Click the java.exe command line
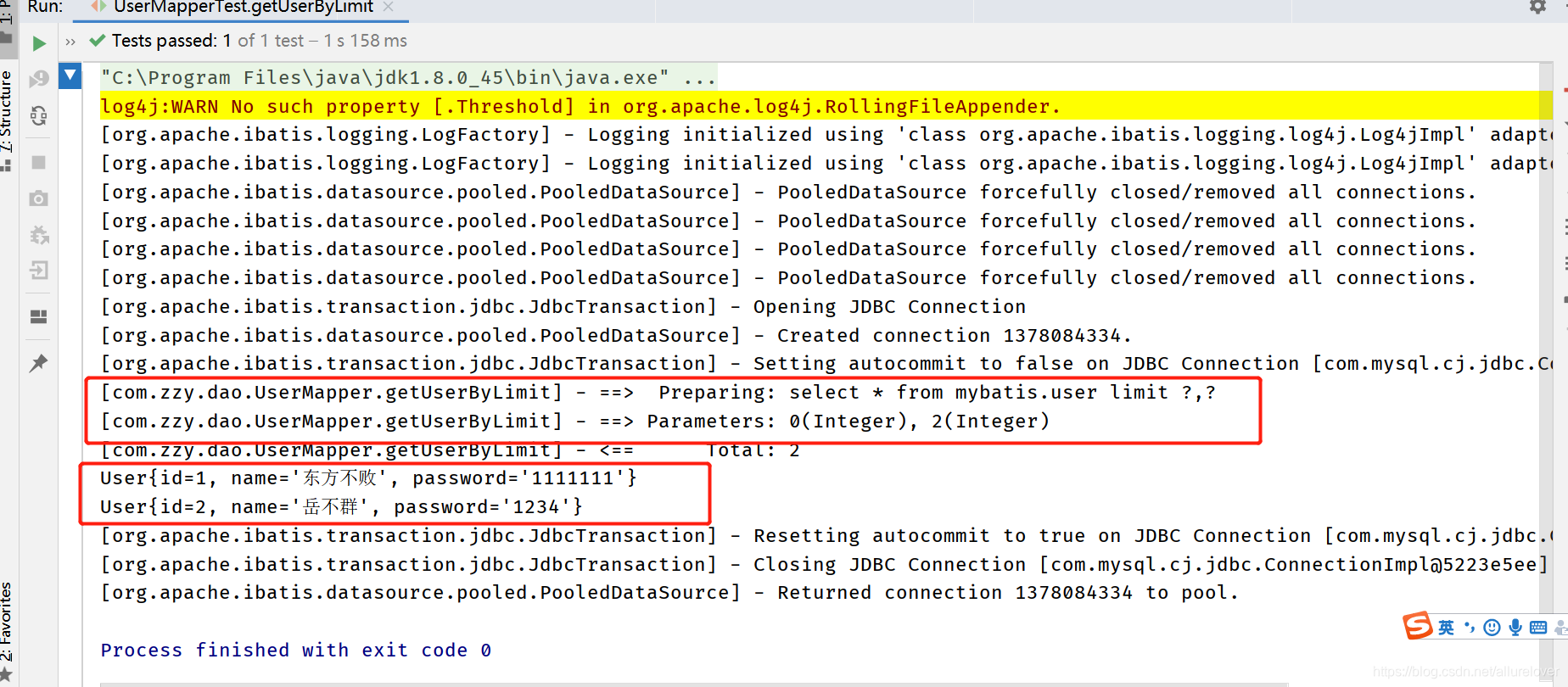The width and height of the screenshot is (1568, 687). pyautogui.click(x=408, y=77)
